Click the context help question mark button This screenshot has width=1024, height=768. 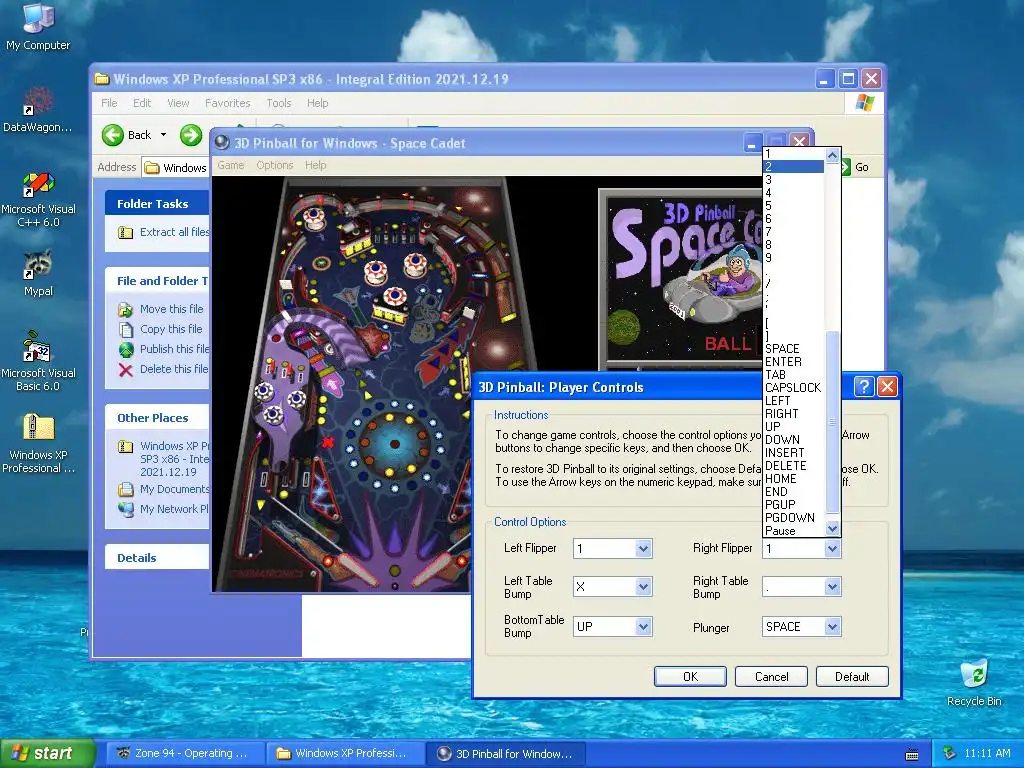click(863, 387)
